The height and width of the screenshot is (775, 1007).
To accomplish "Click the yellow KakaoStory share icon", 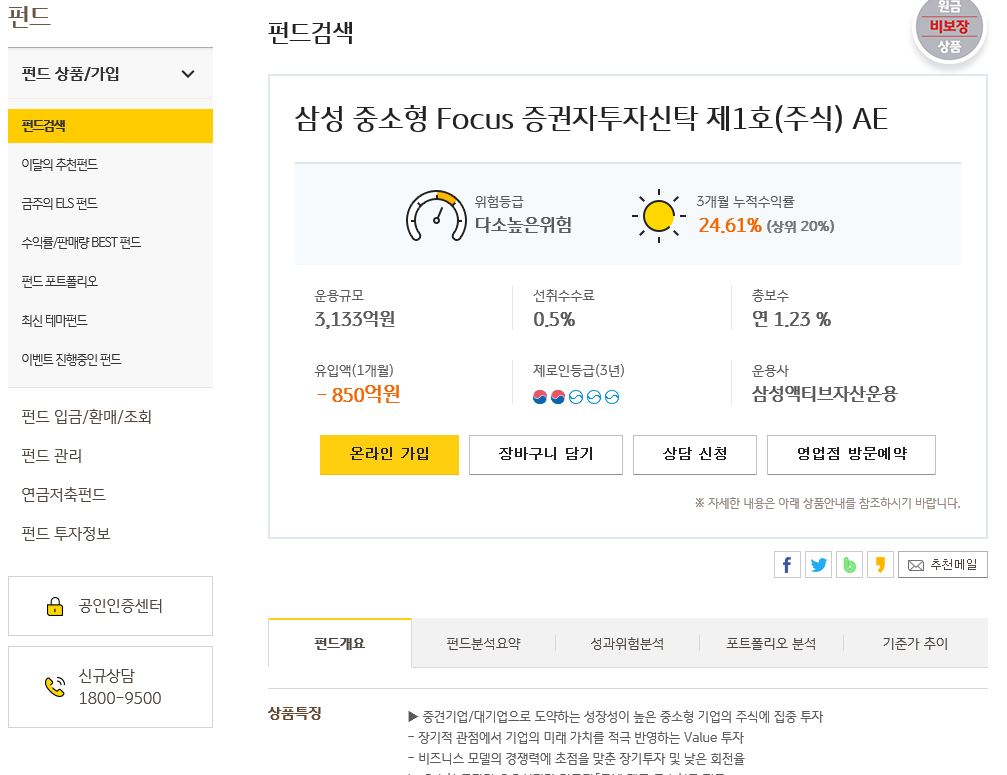I will [x=880, y=565].
